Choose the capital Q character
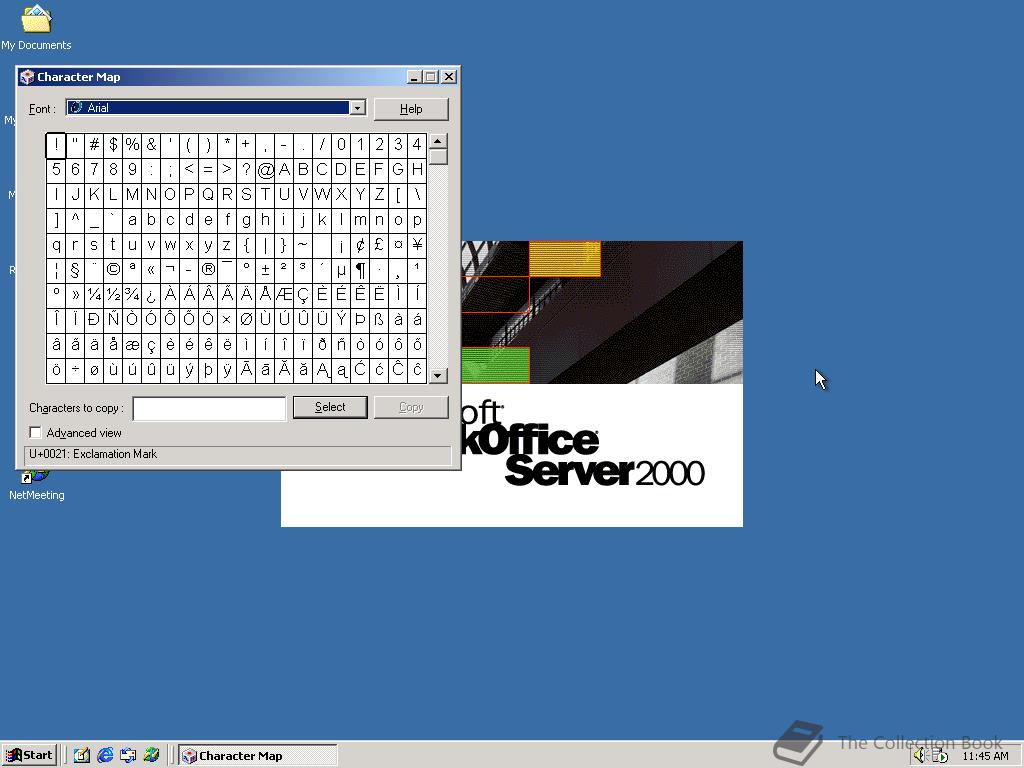1024x768 pixels. click(x=208, y=195)
